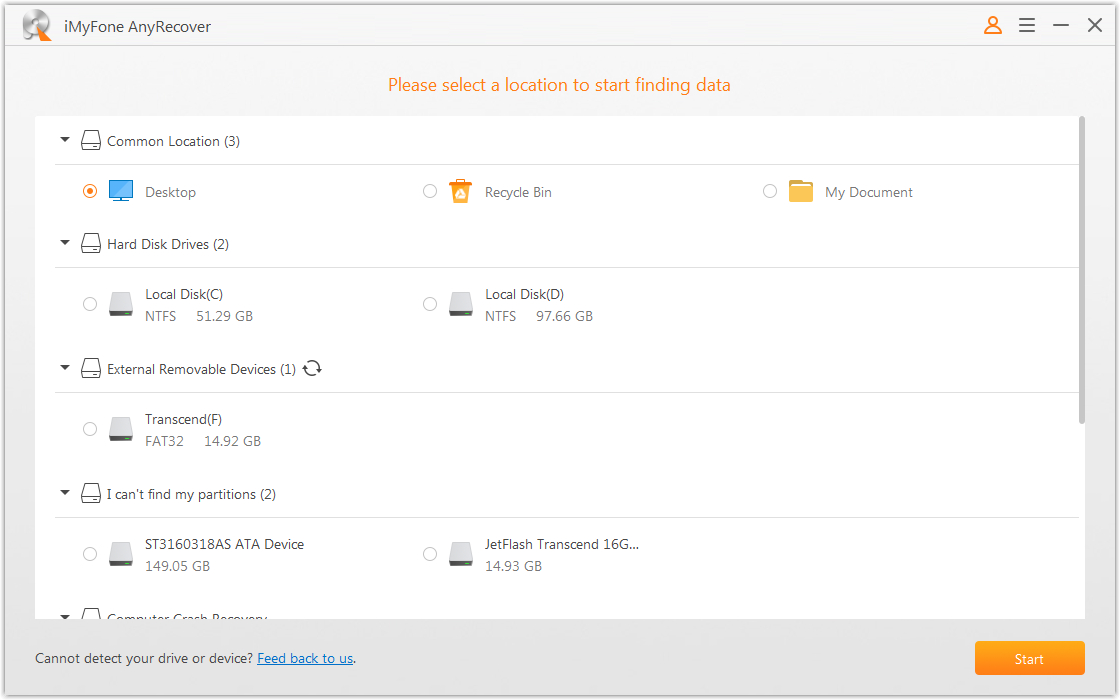Click the ST3160318AS ATA Device drive icon
The height and width of the screenshot is (700, 1120).
click(121, 554)
